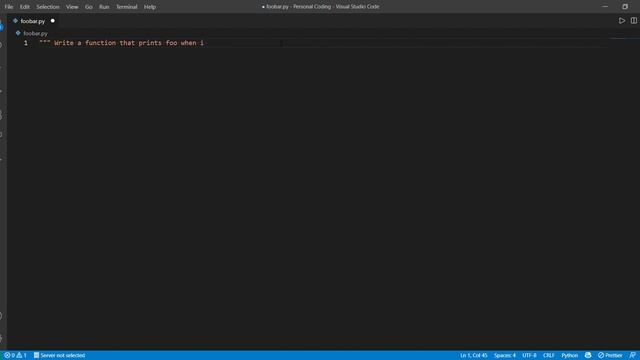Viewport: 640px width, 360px height.
Task: Open the Edit menu
Action: pyautogui.click(x=24, y=7)
